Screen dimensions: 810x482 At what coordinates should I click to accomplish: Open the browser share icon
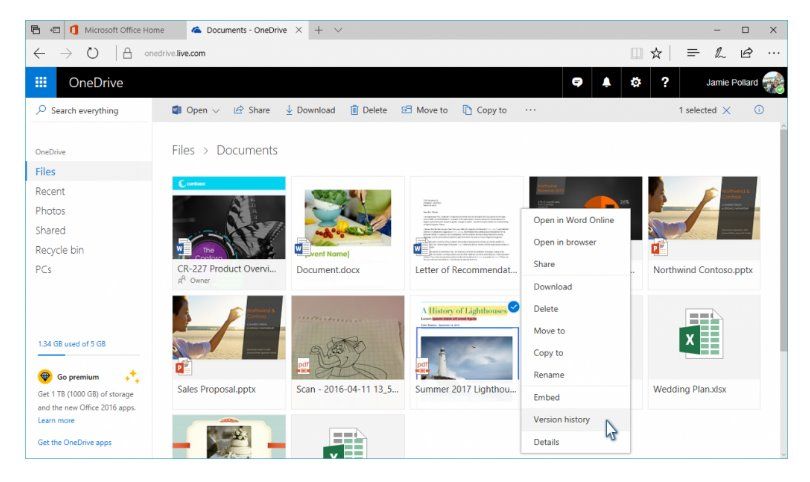746,53
